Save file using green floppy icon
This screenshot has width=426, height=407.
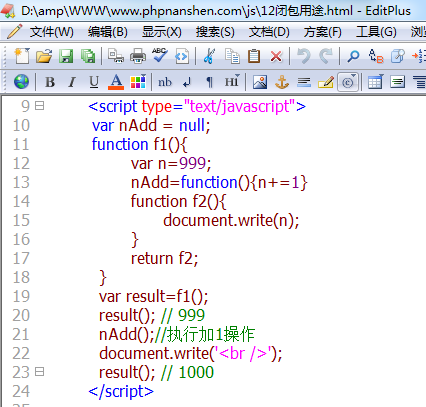tap(66, 56)
